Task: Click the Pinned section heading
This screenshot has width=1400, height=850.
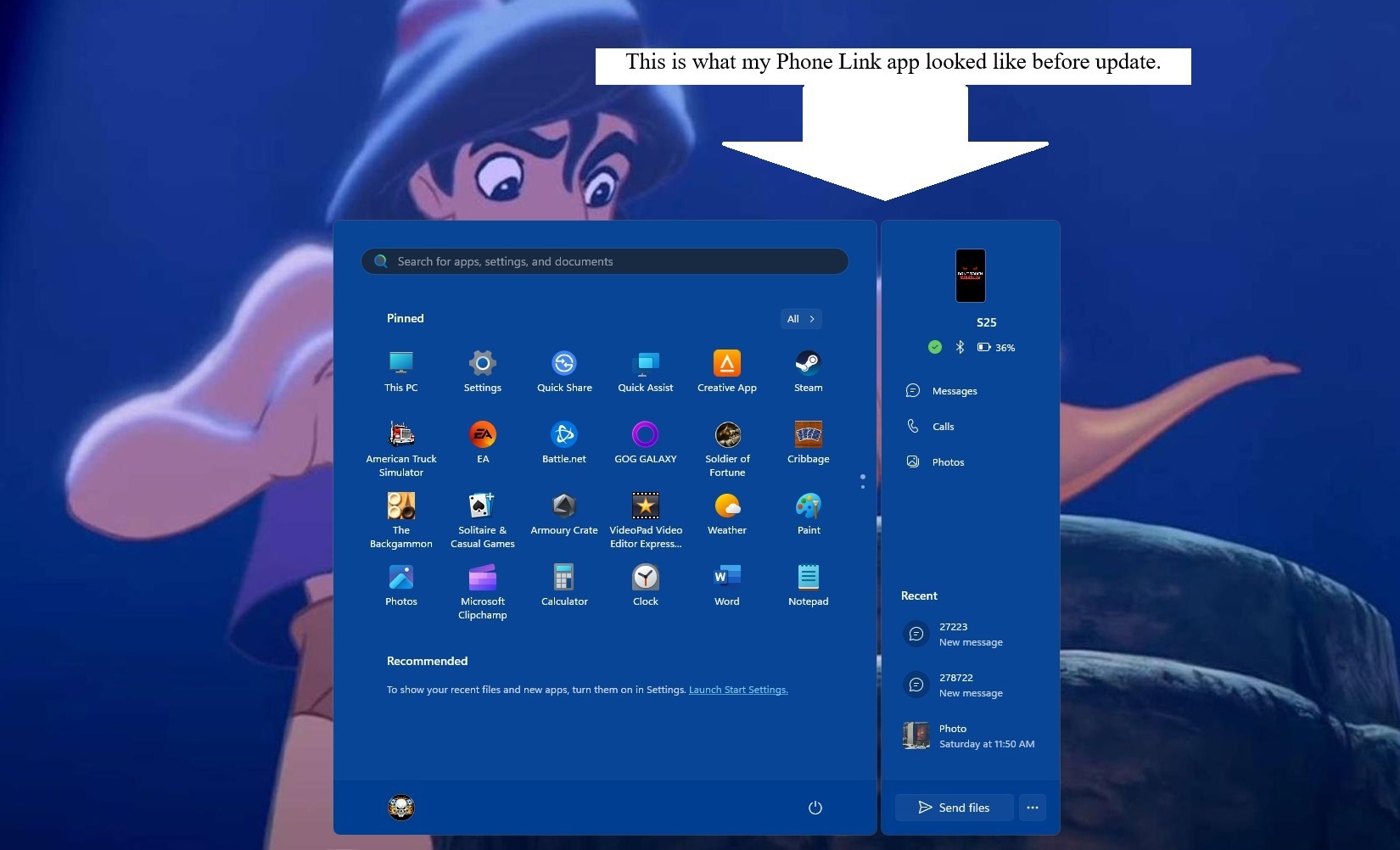Action: (x=406, y=318)
